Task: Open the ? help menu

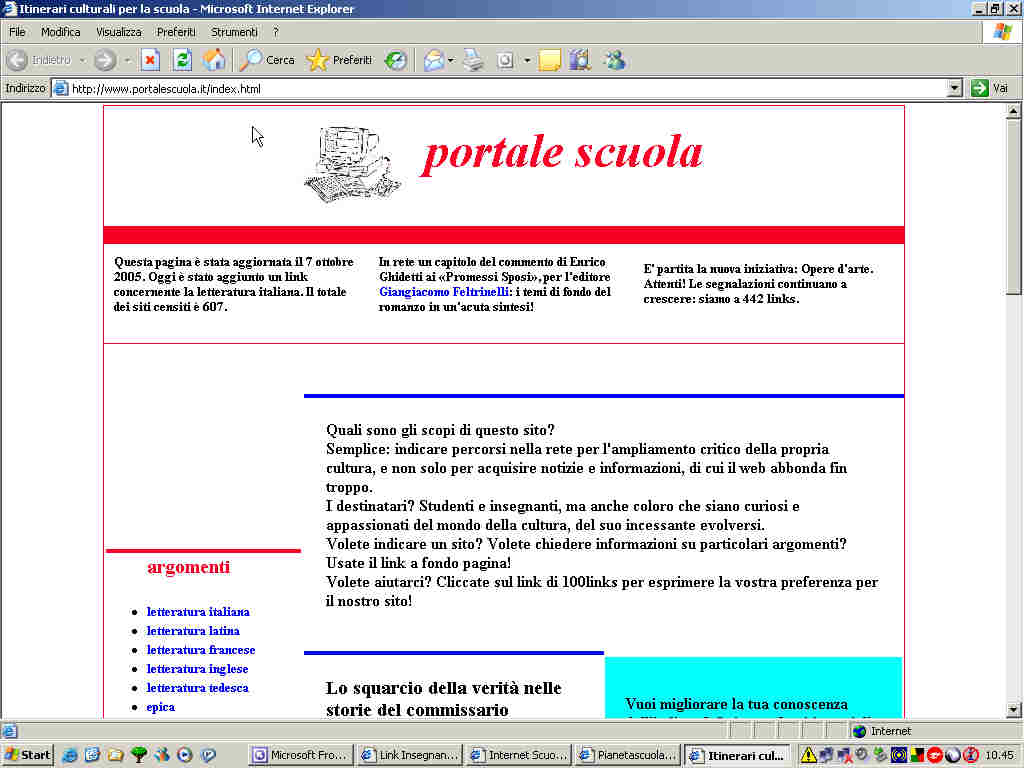Action: point(276,32)
